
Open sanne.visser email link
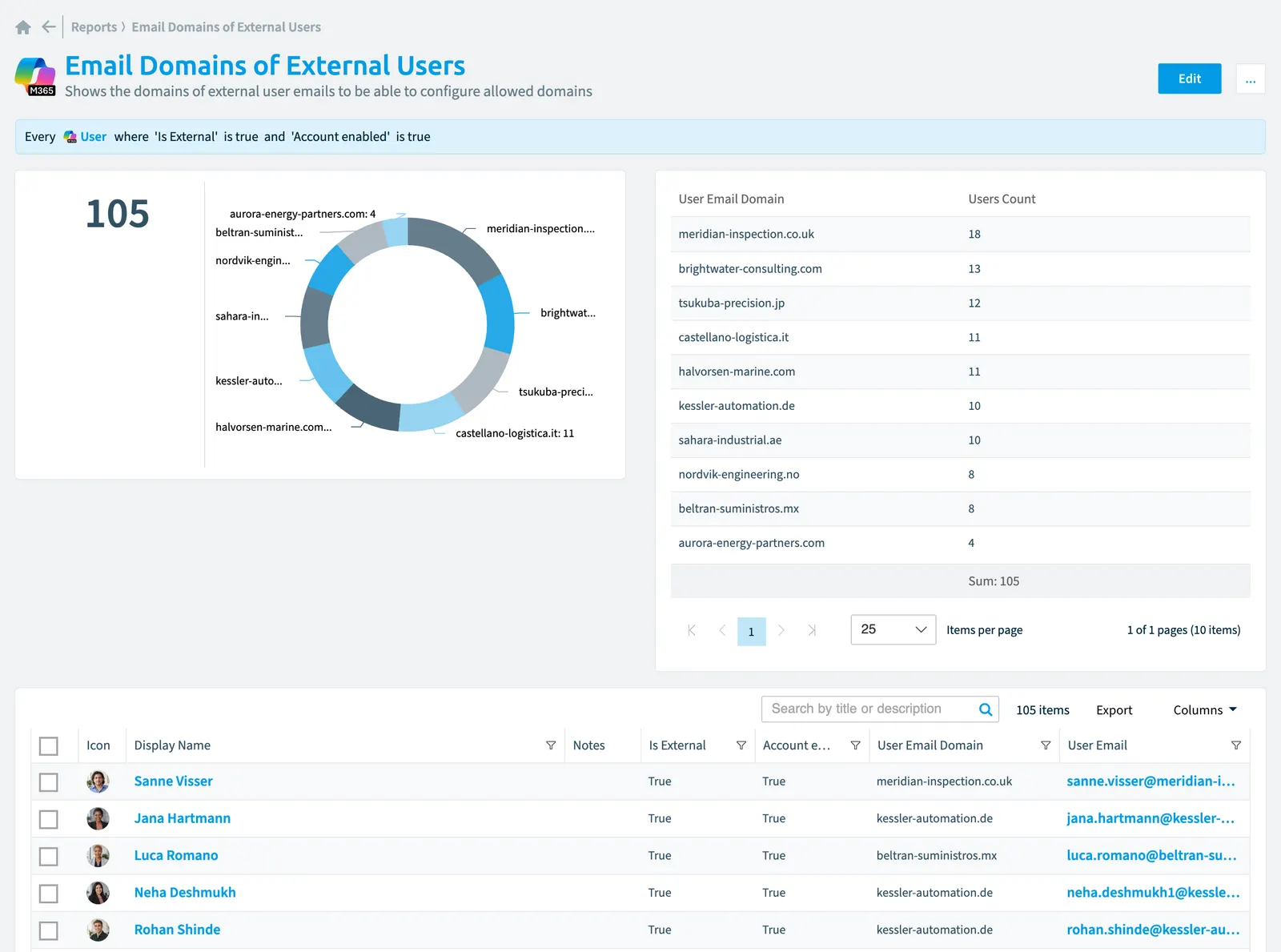pos(1150,781)
